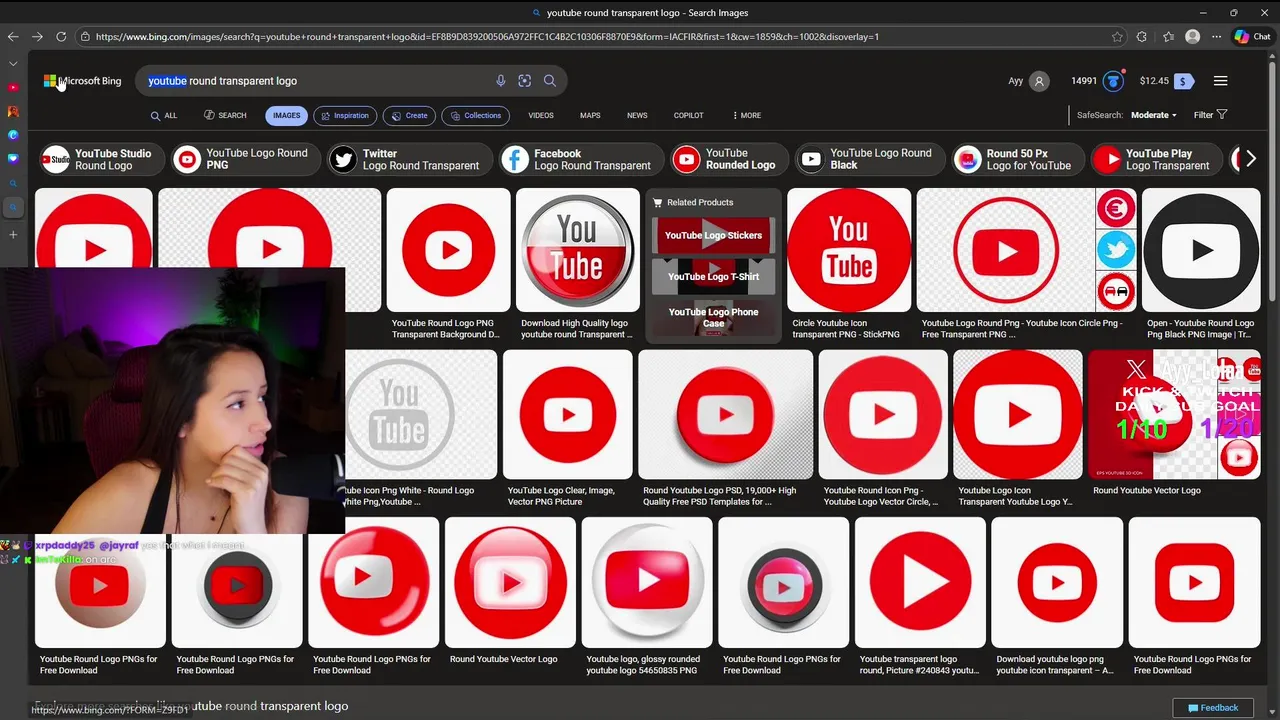Switch to the MAPS tab
The height and width of the screenshot is (720, 1280).
tap(590, 115)
